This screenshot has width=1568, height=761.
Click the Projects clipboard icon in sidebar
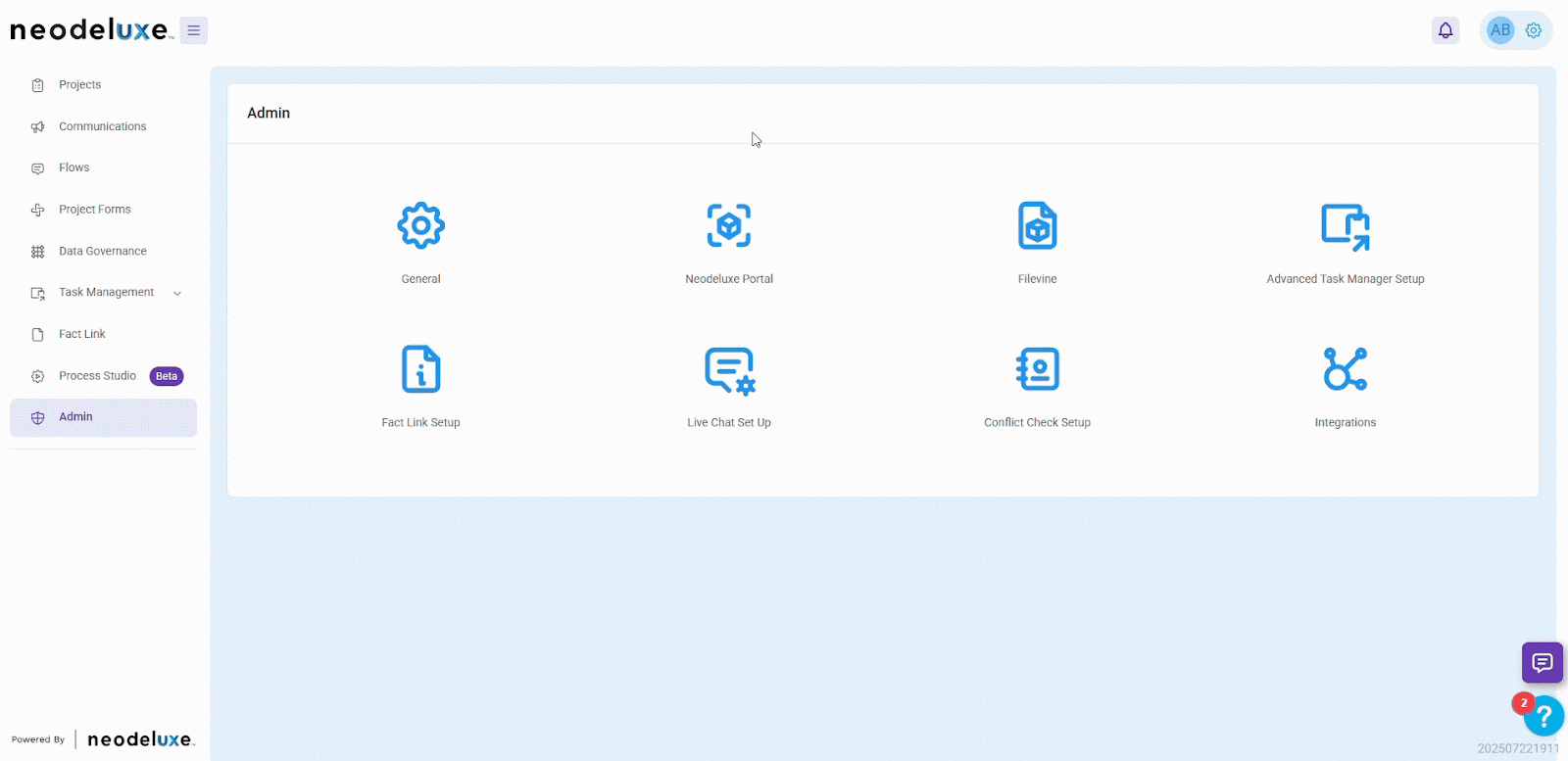click(x=38, y=85)
